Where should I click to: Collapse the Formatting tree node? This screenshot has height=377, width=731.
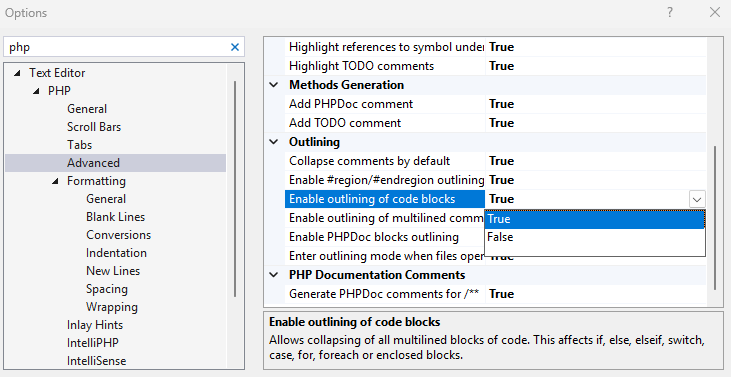point(55,181)
